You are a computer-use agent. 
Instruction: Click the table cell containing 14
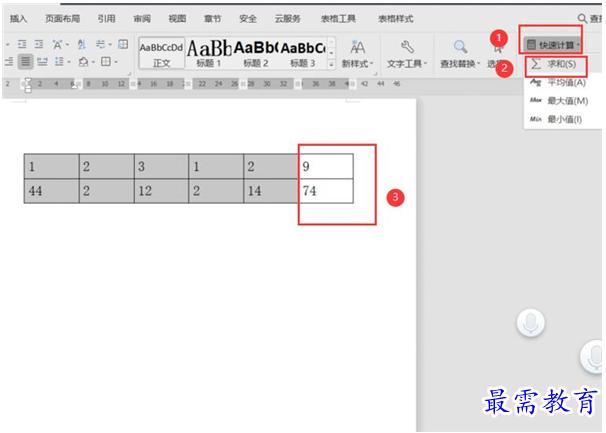[271, 191]
